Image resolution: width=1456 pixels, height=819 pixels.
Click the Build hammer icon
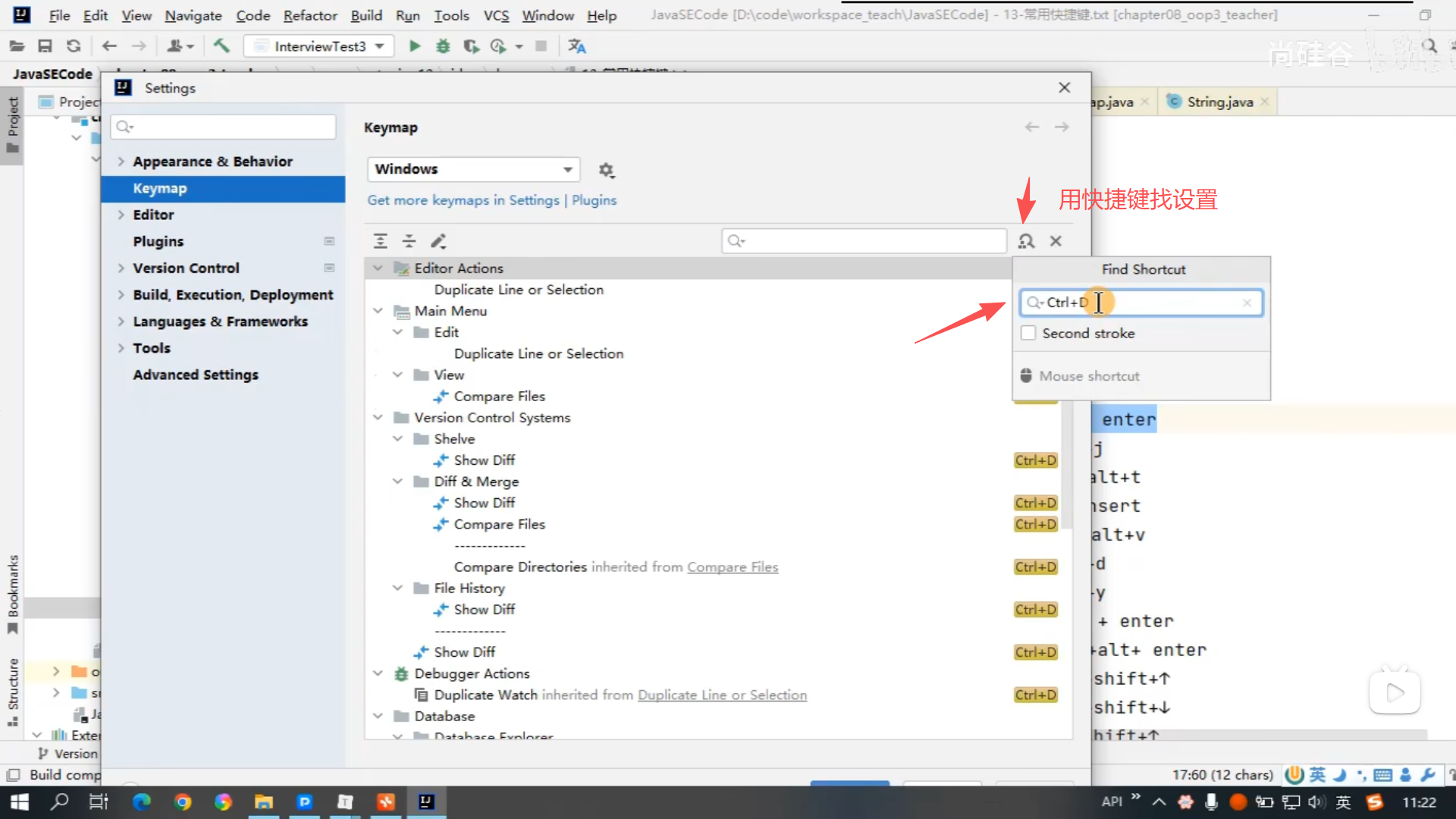click(221, 46)
